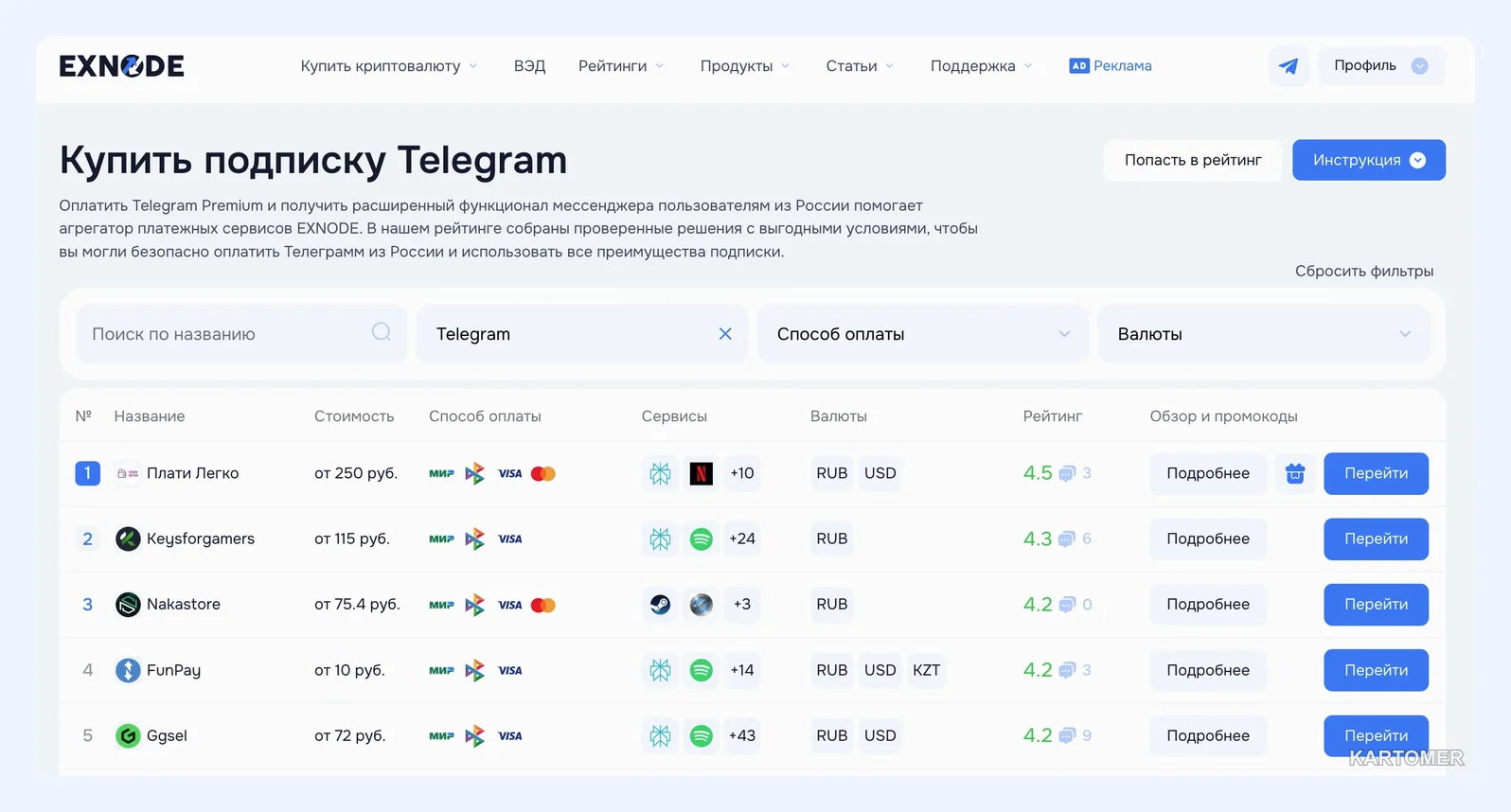Open the Telegram service filter dropdown
Screen dimensions: 1511x812
(581, 334)
